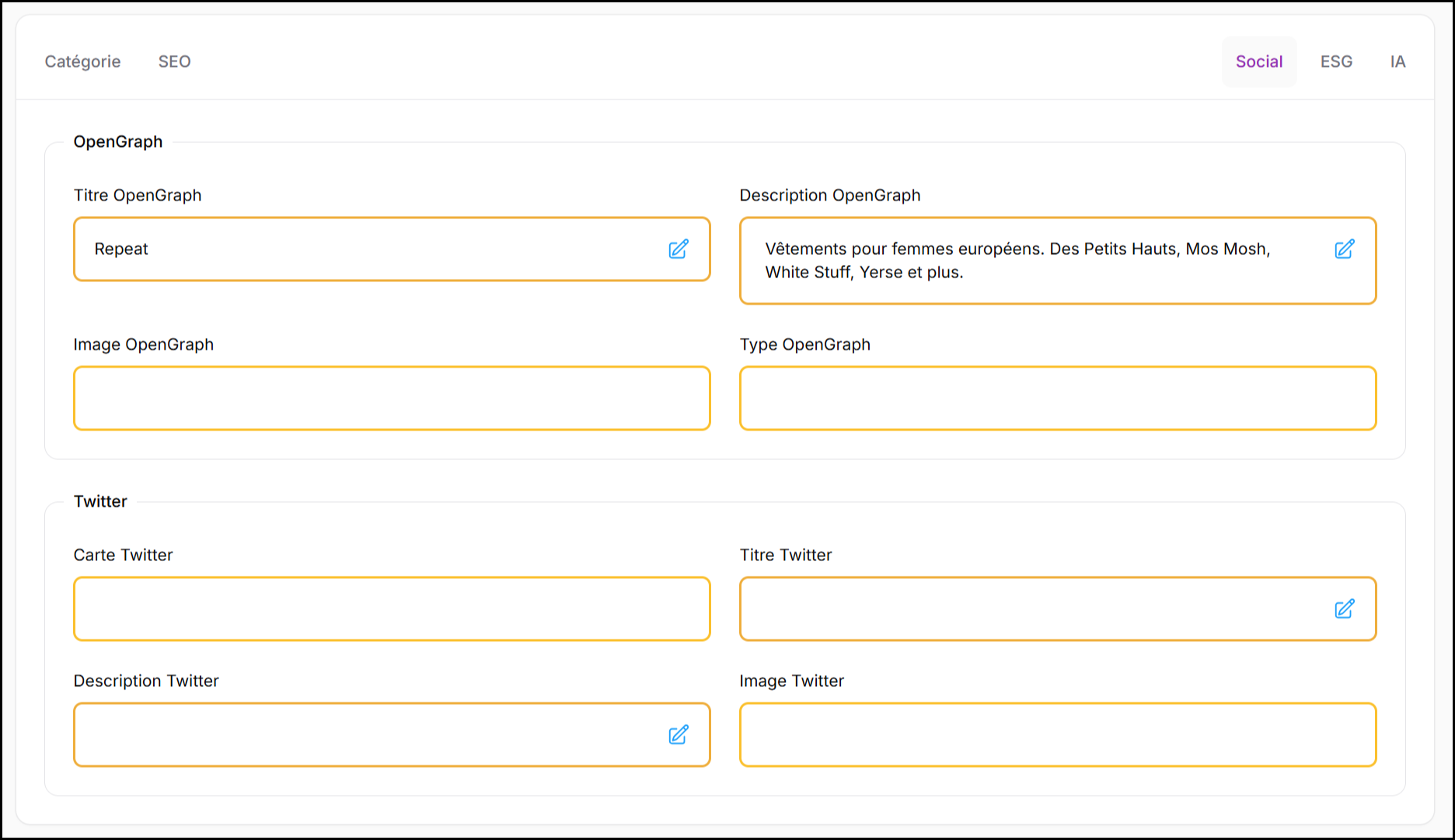
Task: Select the Social tab
Action: tap(1258, 61)
